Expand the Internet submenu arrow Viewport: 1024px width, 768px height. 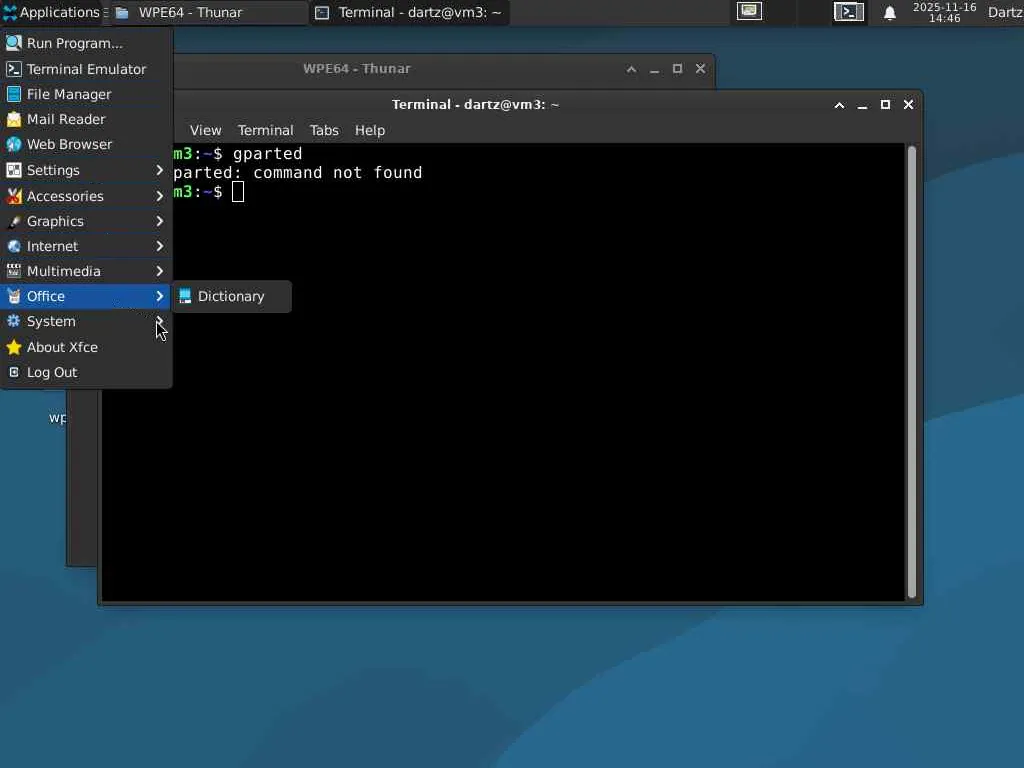pyautogui.click(x=159, y=246)
